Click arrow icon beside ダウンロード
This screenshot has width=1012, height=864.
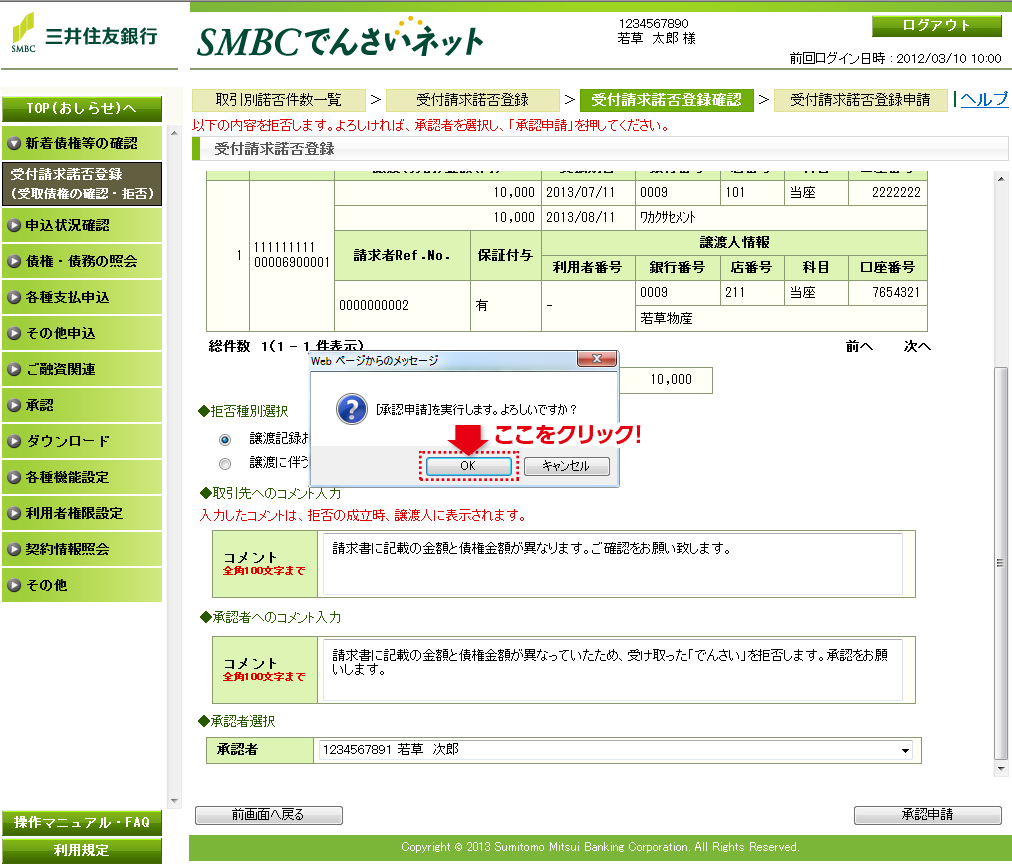click(x=14, y=441)
